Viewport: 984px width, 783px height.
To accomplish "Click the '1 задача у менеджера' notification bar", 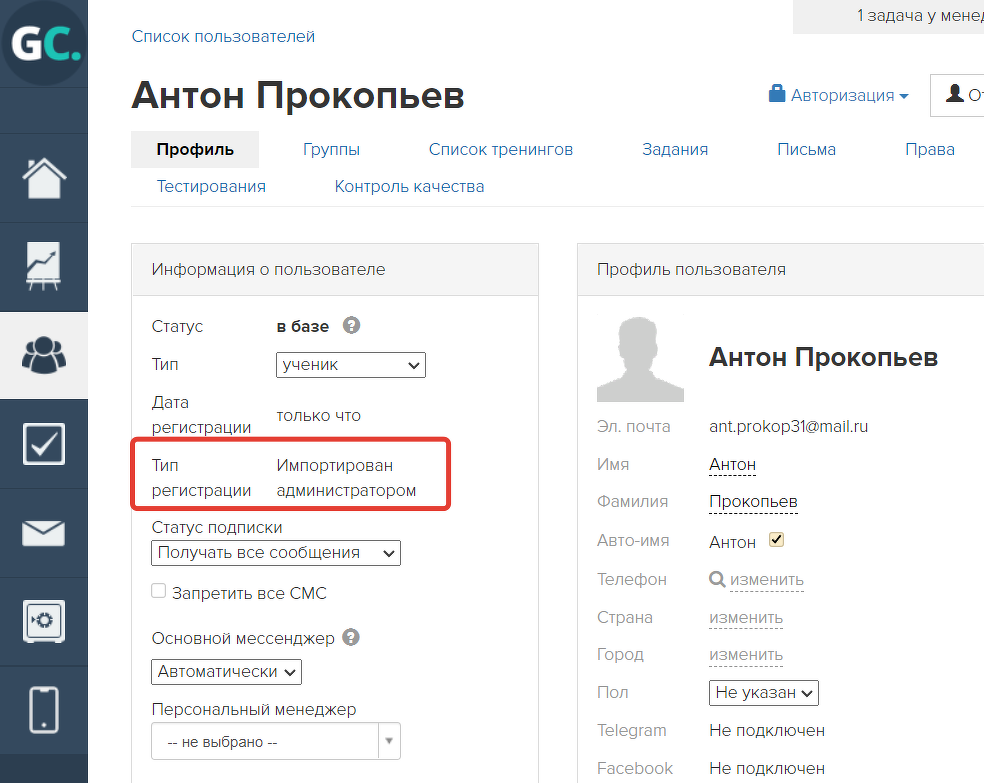I will click(889, 16).
